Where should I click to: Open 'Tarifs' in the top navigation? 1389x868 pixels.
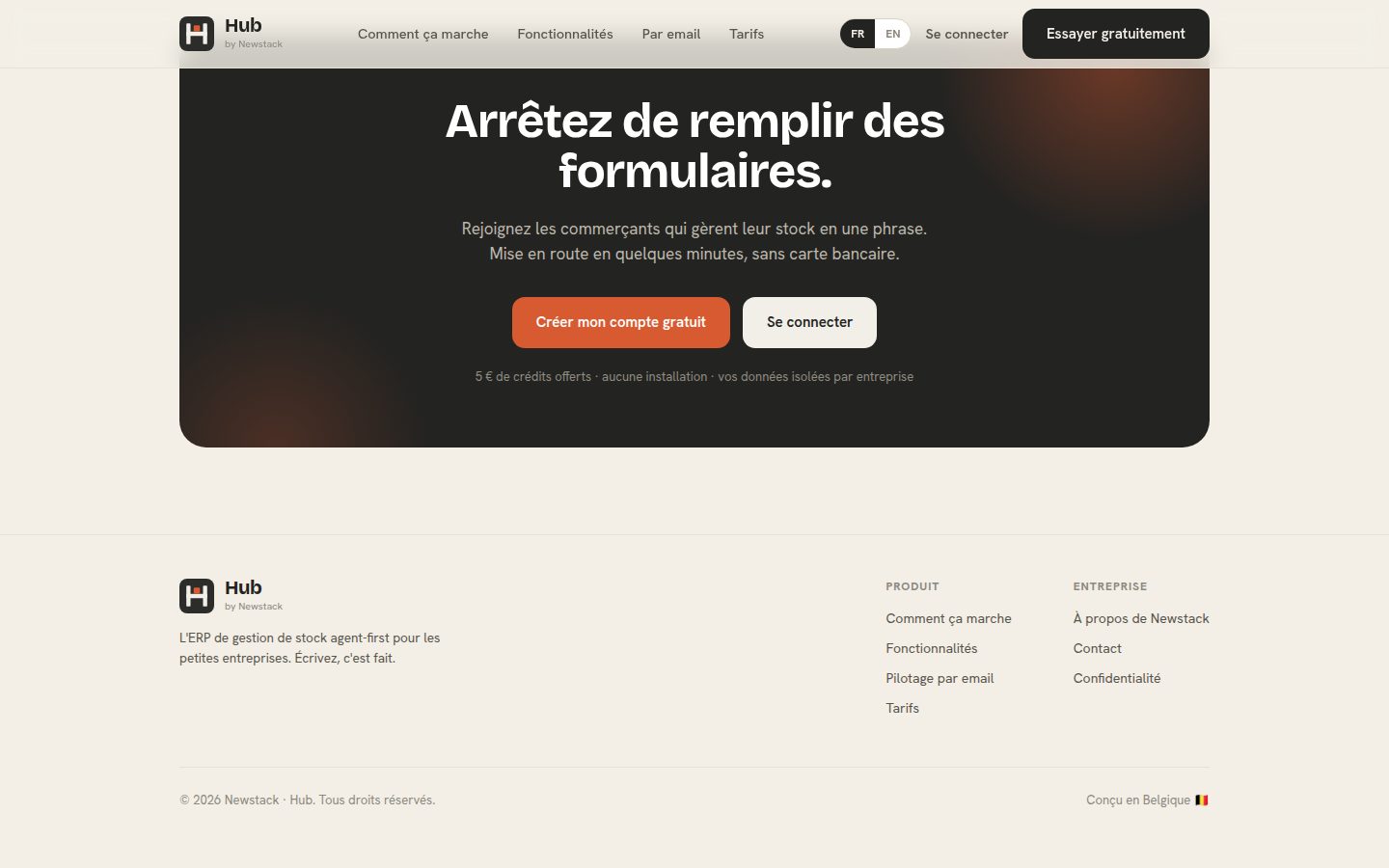(x=747, y=34)
